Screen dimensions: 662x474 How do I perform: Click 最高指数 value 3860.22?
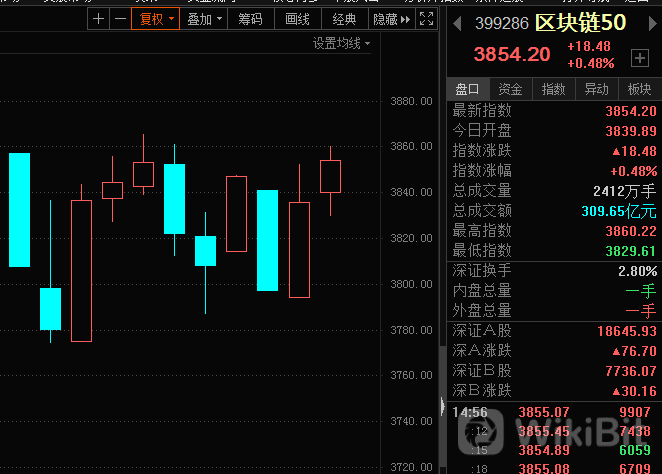pyautogui.click(x=631, y=231)
